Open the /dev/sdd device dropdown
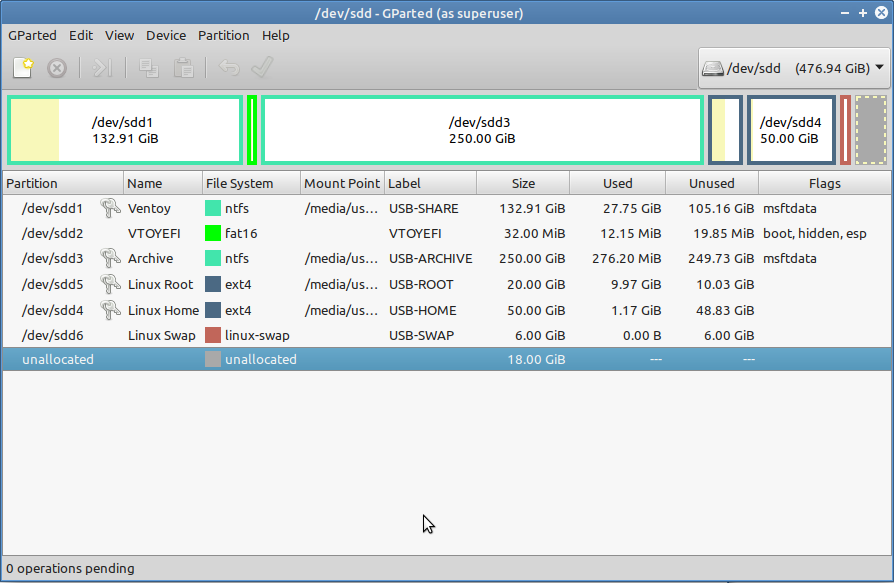 click(x=794, y=68)
